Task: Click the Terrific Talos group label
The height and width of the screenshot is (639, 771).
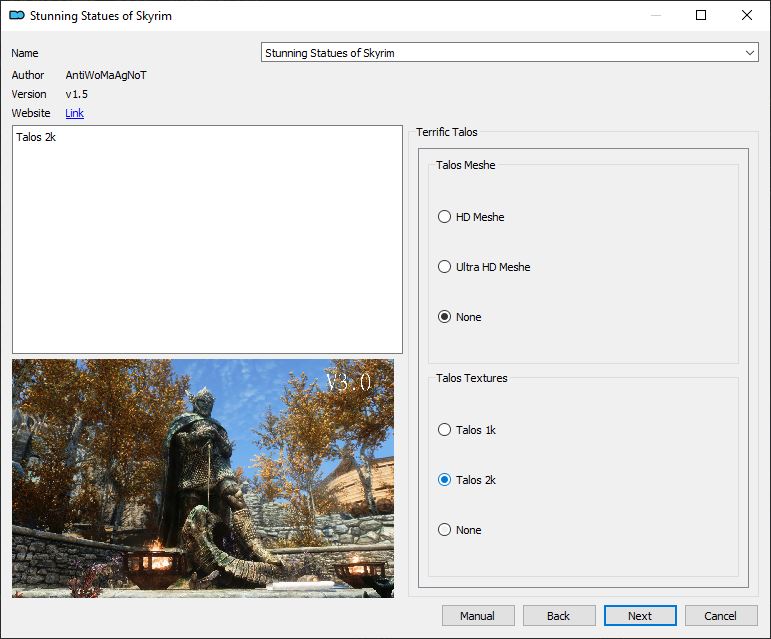Action: pos(447,132)
